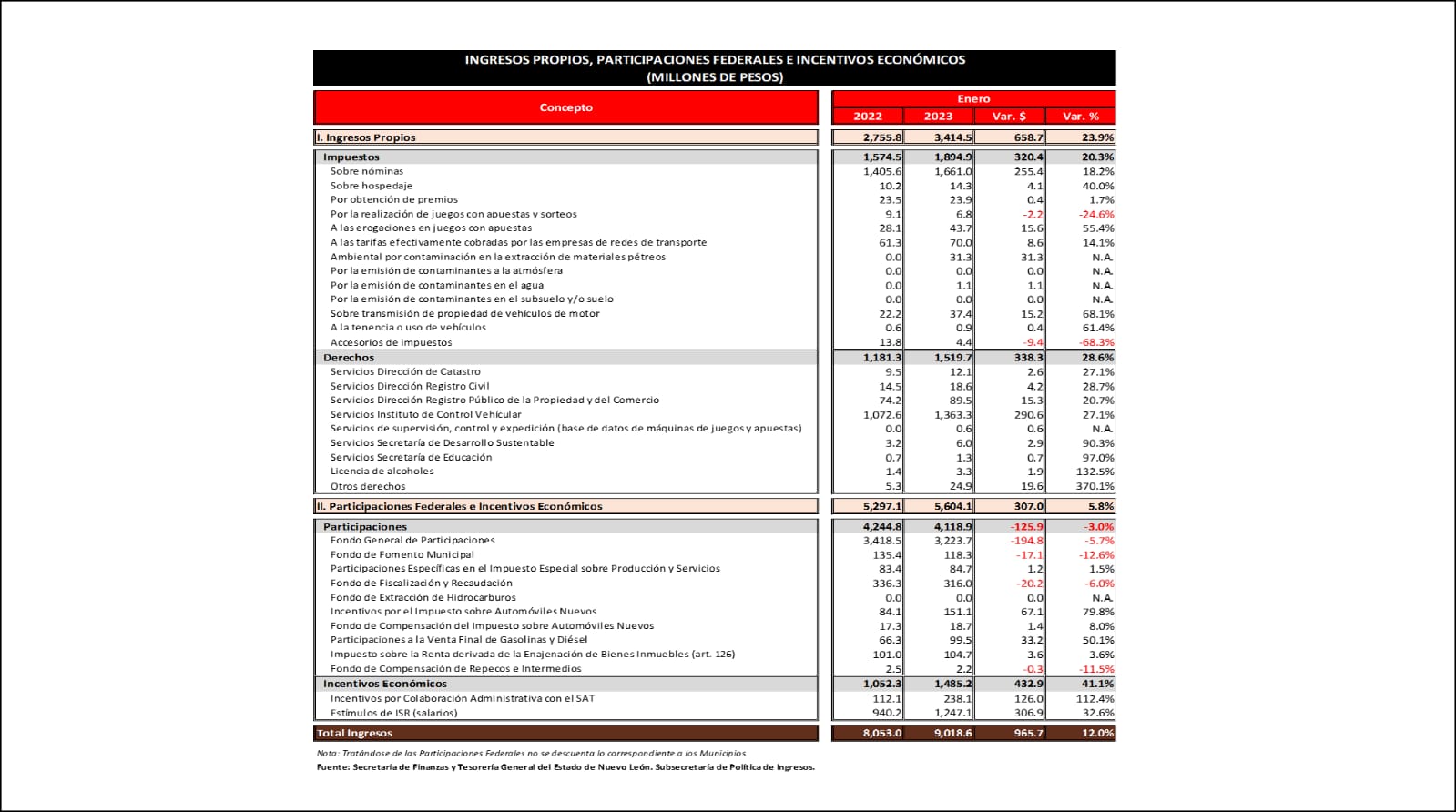
Task: Select the Enero header cell
Action: coord(972,98)
